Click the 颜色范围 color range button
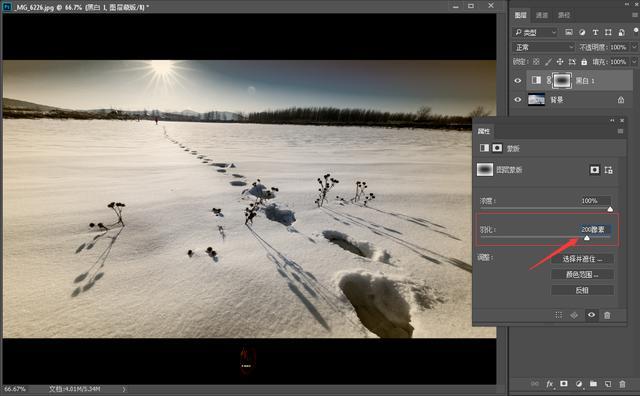The width and height of the screenshot is (640, 396). pyautogui.click(x=582, y=275)
